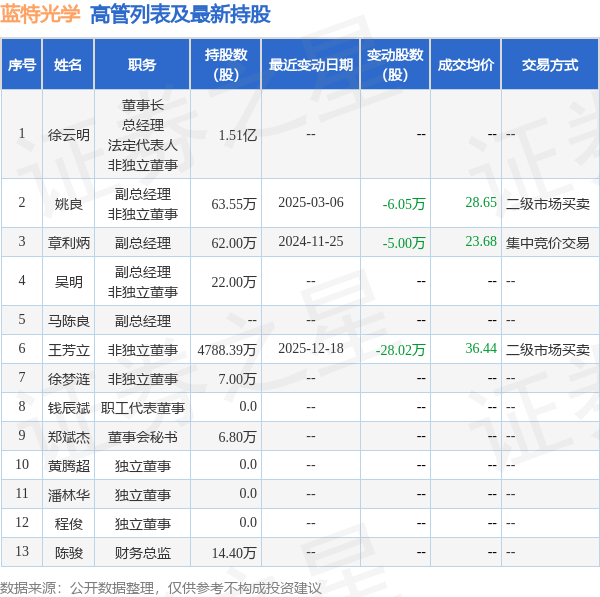Click the 交易方式 column header
This screenshot has height=597, width=600.
[549, 65]
